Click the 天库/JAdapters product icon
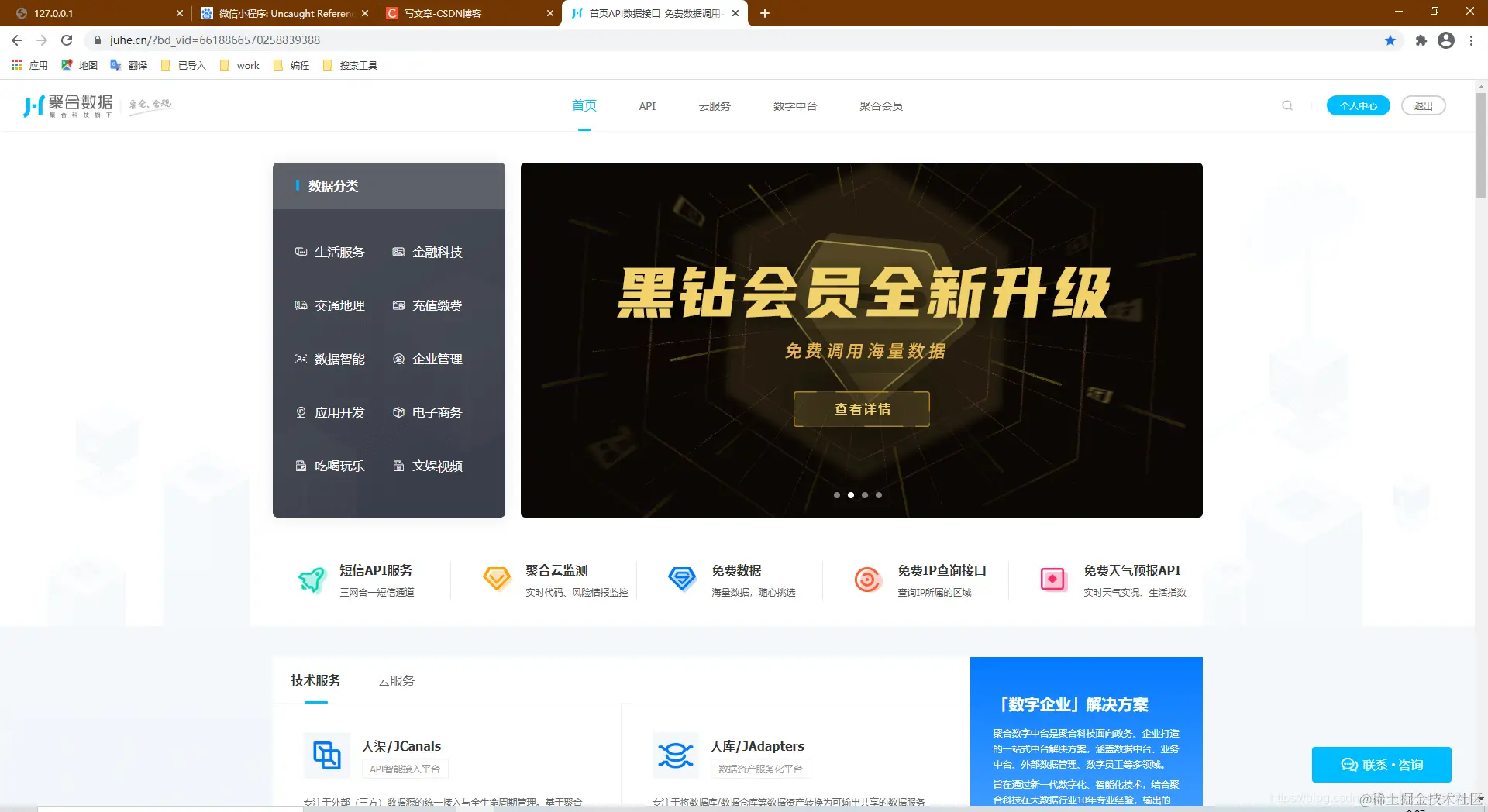 [x=675, y=755]
